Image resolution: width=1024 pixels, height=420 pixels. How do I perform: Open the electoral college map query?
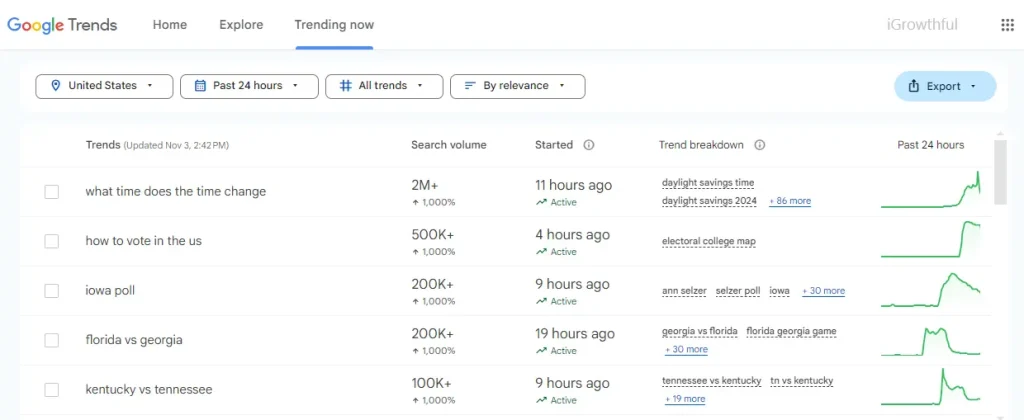(709, 242)
